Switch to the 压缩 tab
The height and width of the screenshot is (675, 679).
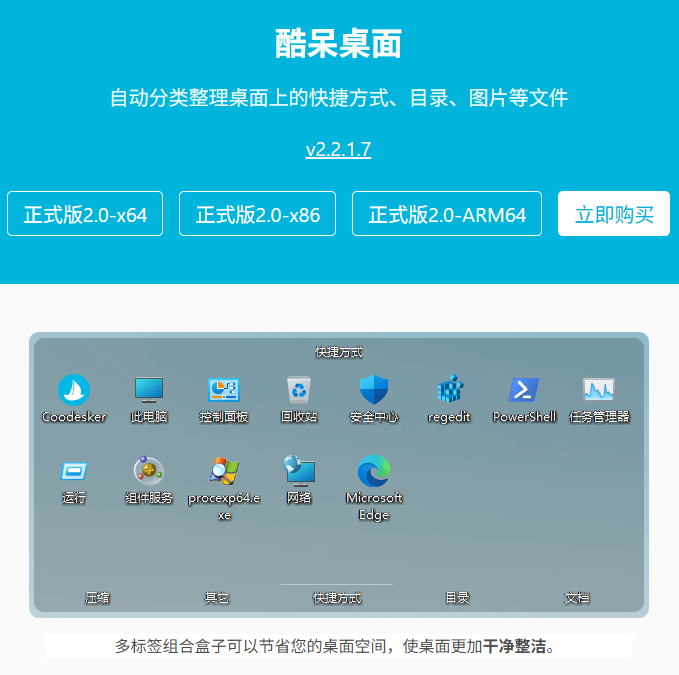pyautogui.click(x=97, y=598)
